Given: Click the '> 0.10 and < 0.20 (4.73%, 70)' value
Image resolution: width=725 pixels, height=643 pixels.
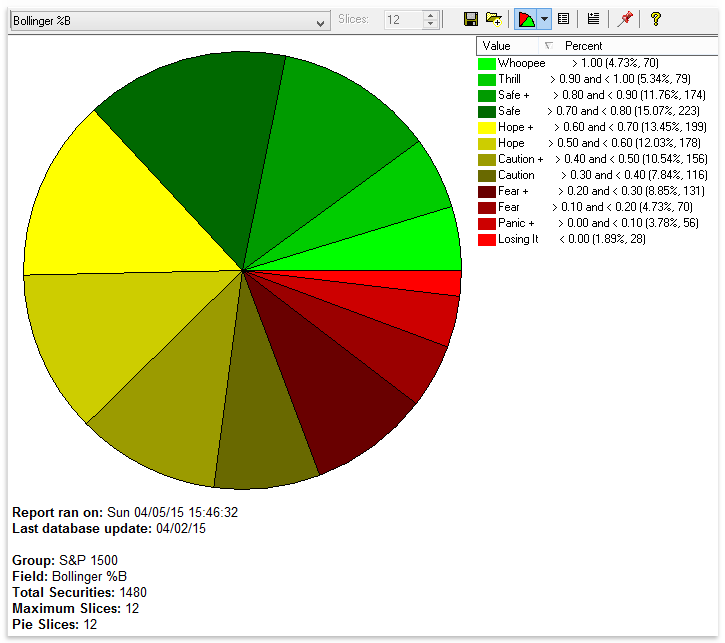Looking at the screenshot, I should [622, 207].
